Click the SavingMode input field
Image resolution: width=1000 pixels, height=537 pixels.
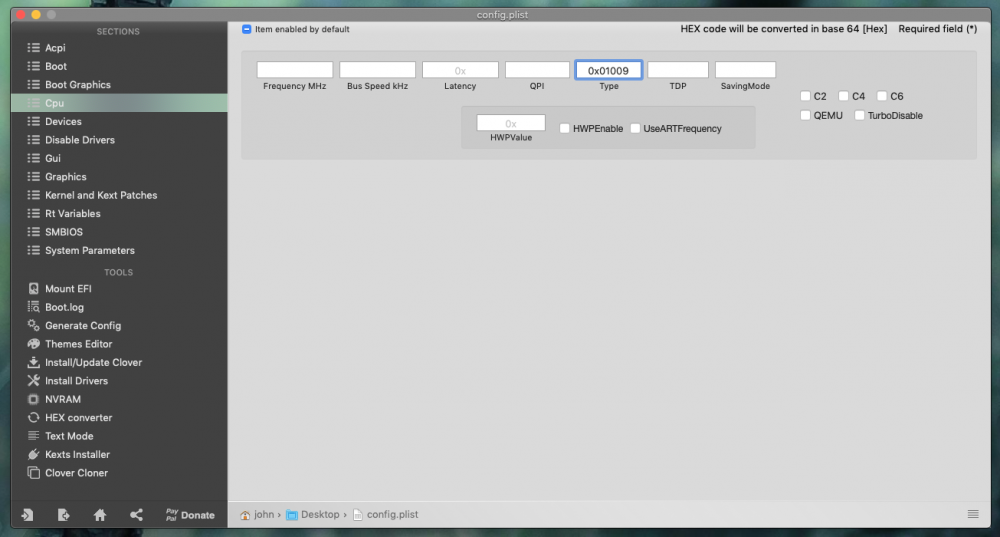coord(745,70)
